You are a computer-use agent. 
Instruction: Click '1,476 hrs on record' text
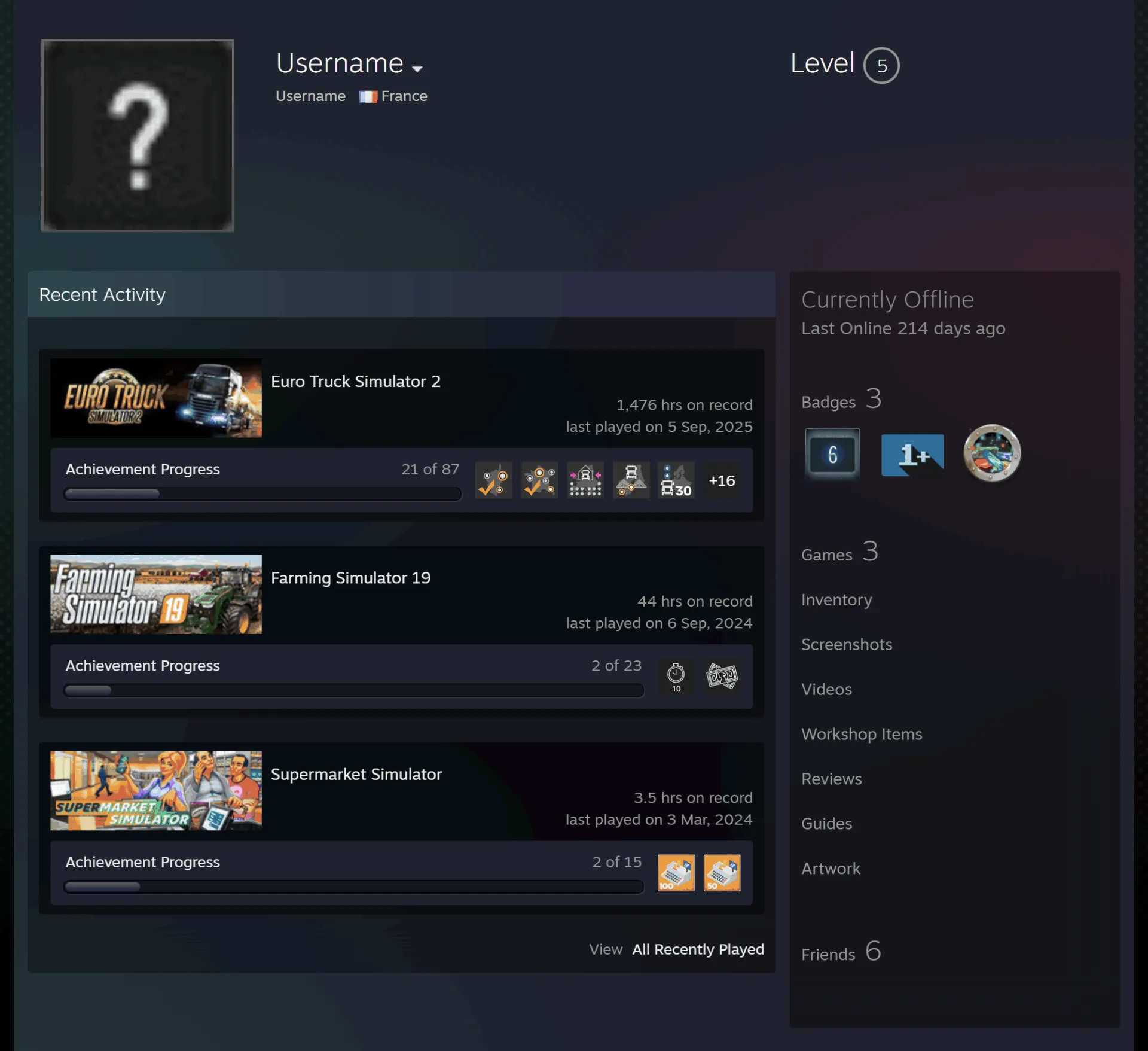click(x=685, y=405)
